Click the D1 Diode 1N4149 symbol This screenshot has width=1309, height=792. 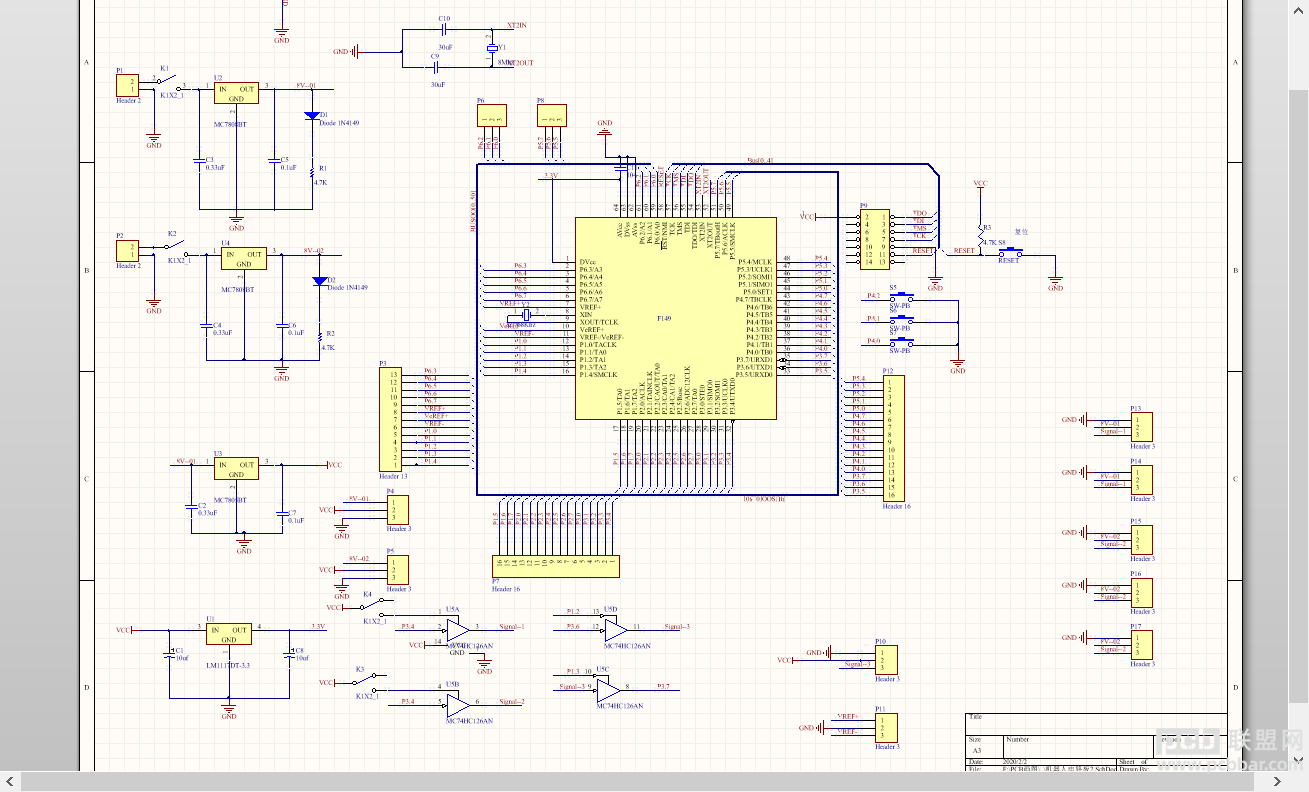click(312, 116)
